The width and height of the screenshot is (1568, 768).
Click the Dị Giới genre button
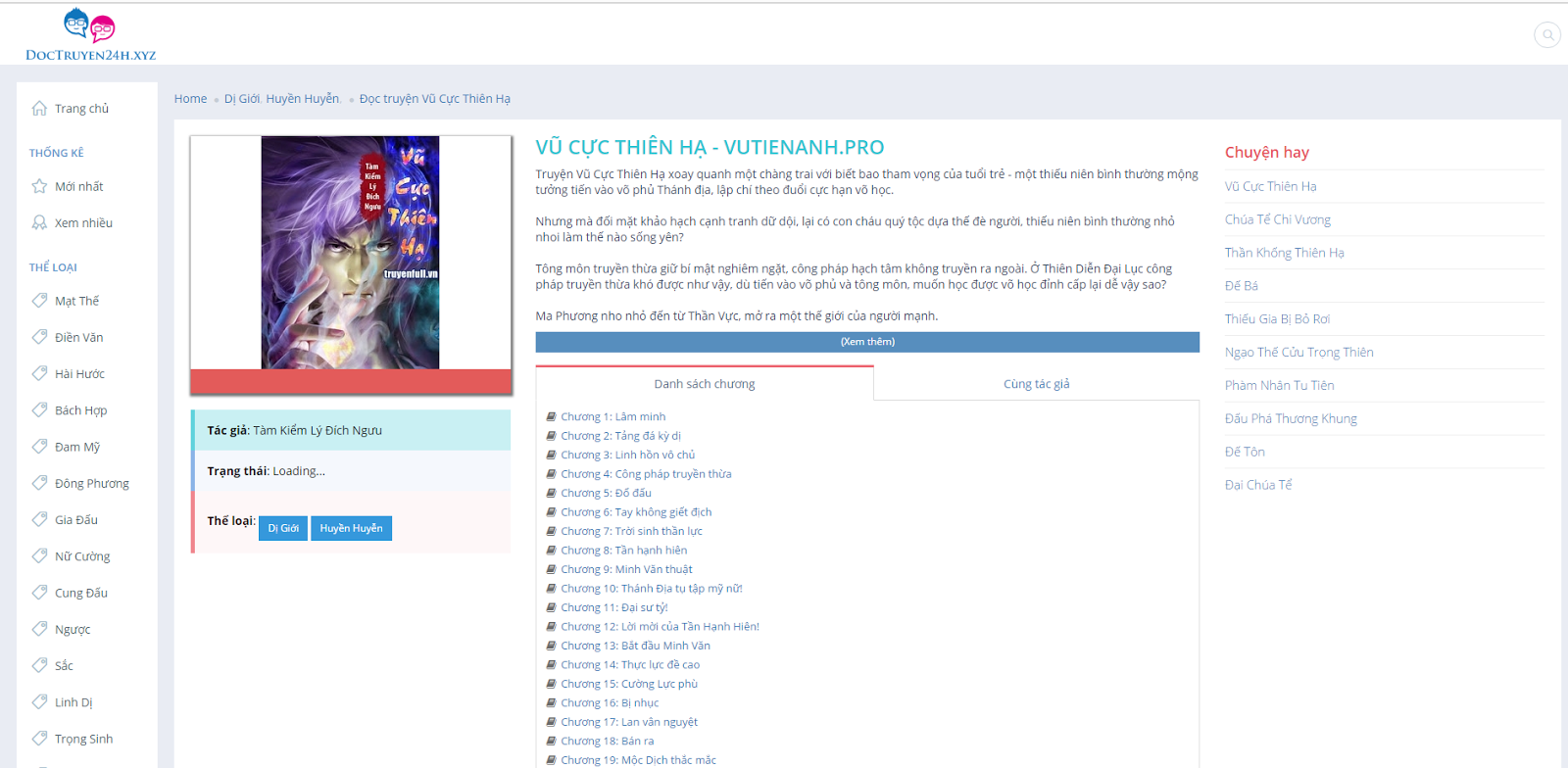[283, 528]
